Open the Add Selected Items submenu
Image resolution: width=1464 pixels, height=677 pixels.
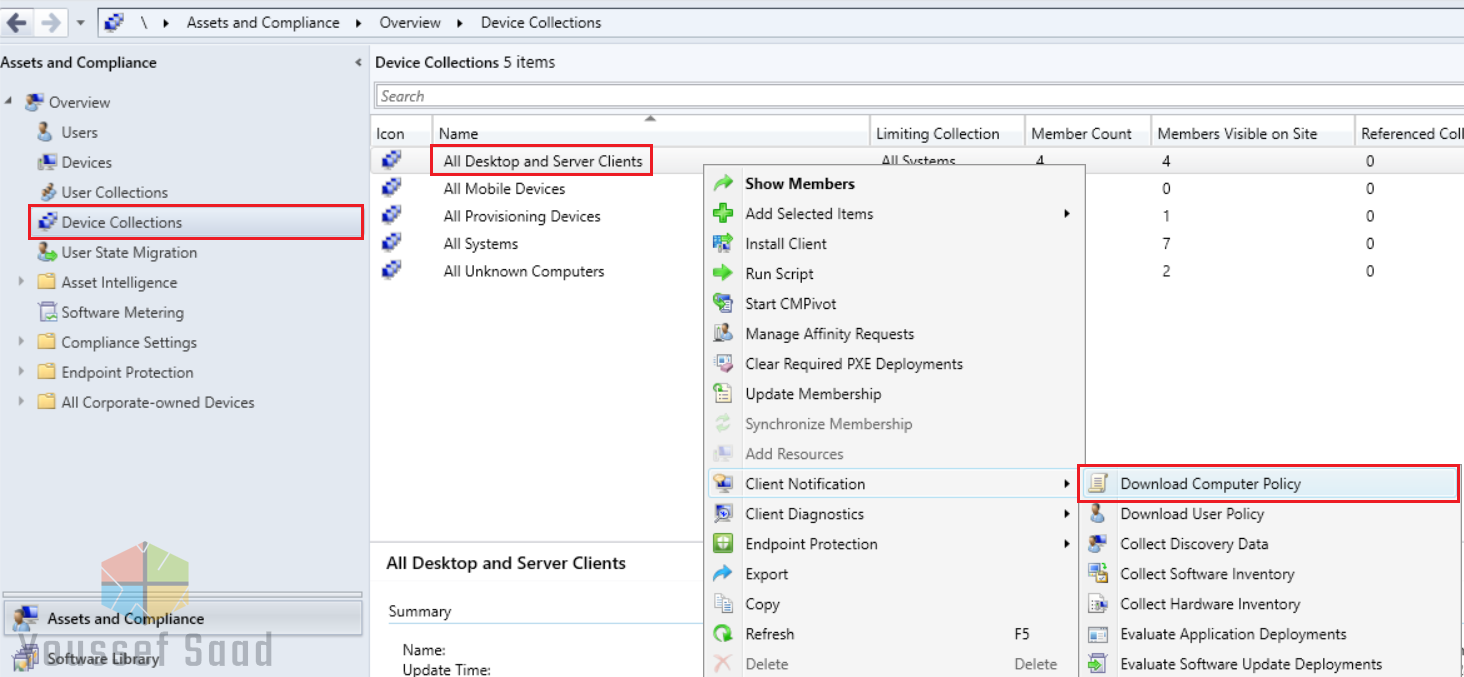(1066, 213)
